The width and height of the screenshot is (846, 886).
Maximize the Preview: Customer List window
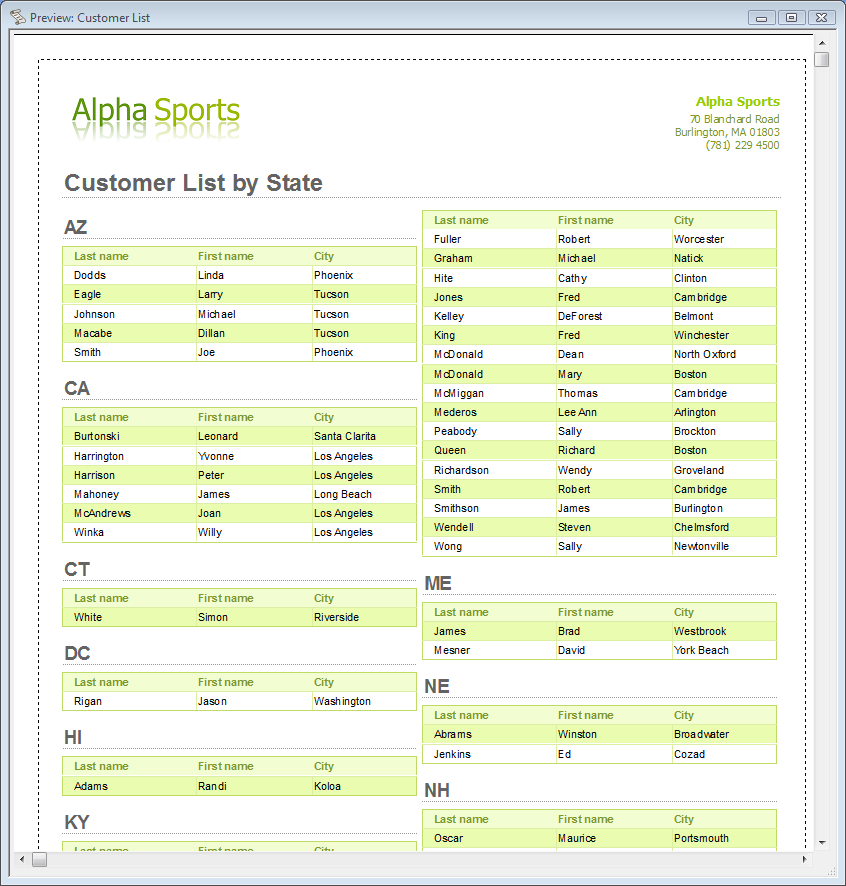[791, 18]
